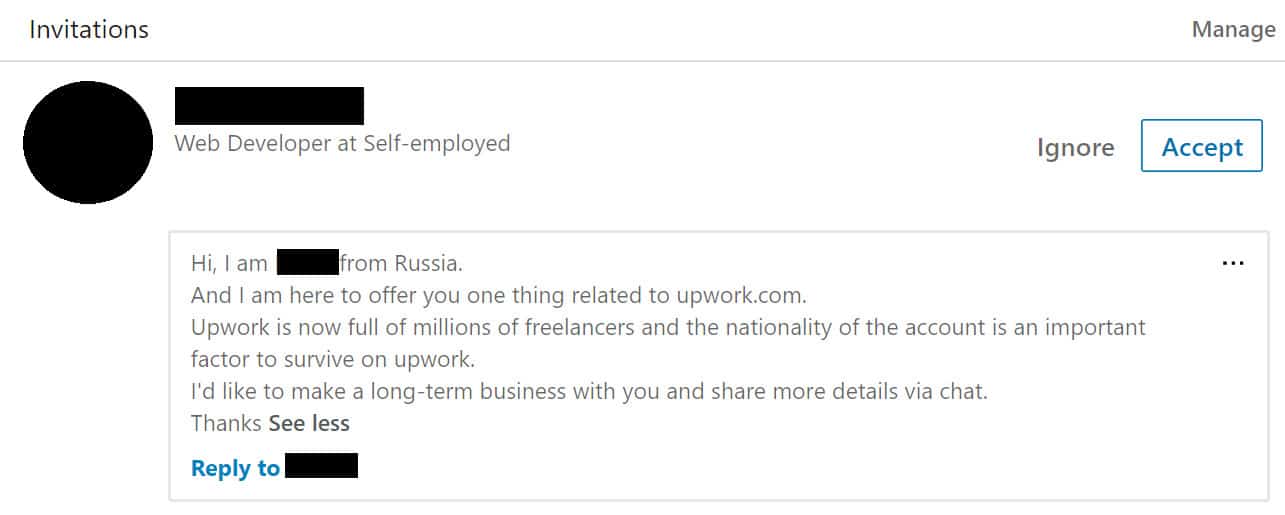Ignore the connection invitation

click(x=1075, y=148)
